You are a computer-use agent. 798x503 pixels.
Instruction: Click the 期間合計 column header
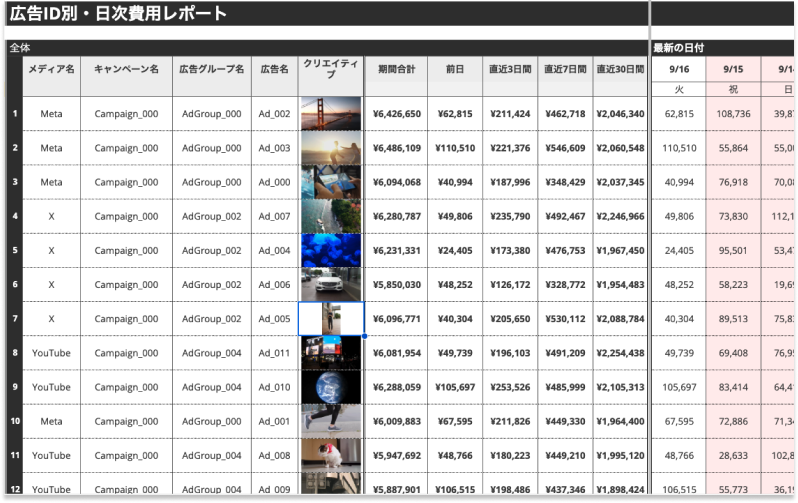[396, 70]
